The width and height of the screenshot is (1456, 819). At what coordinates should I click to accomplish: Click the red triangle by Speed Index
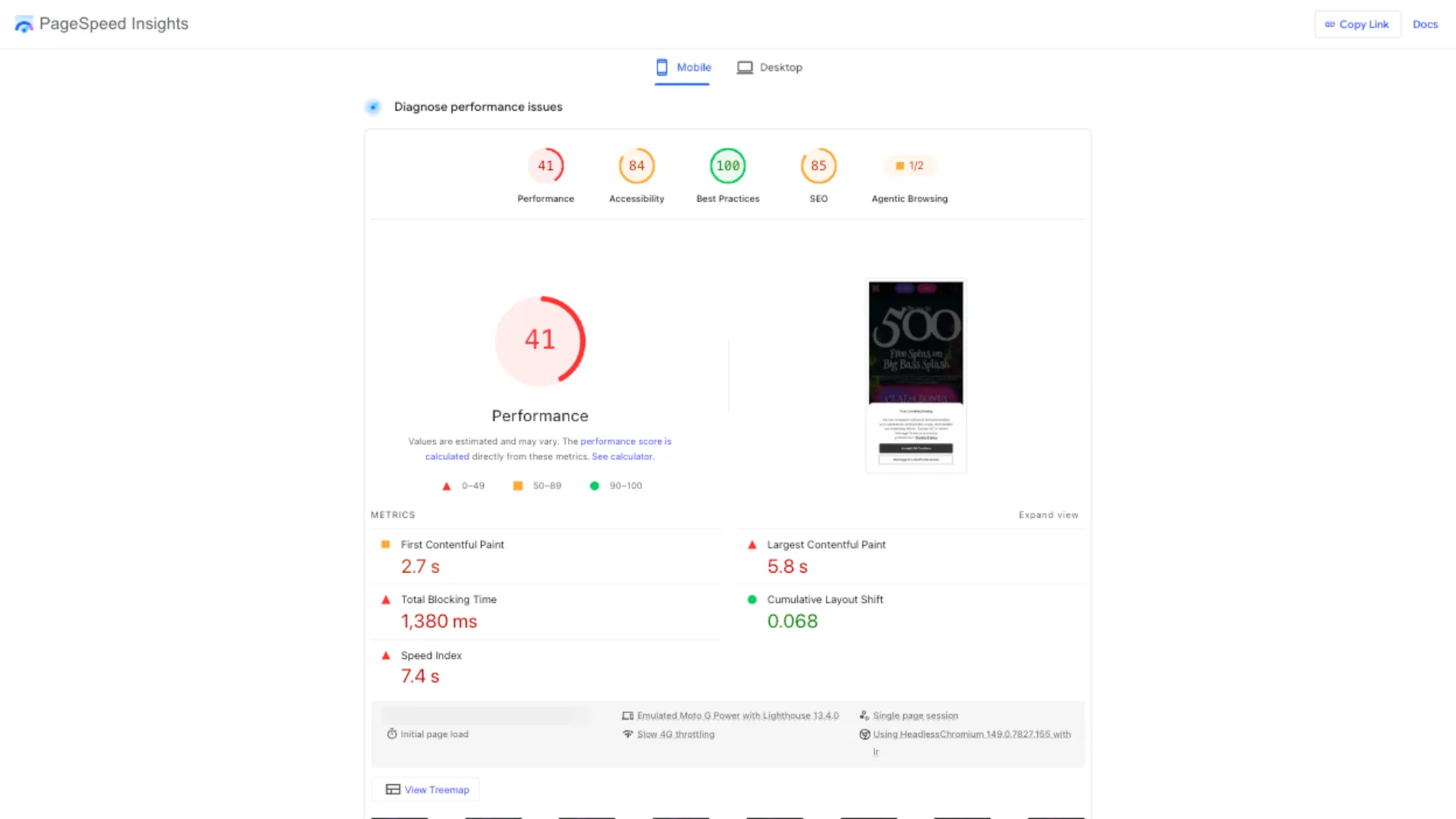[386, 655]
